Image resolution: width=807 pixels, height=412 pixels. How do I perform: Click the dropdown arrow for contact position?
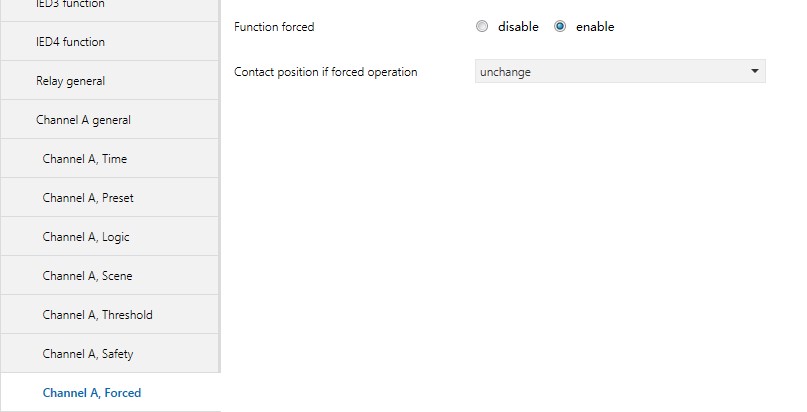point(754,72)
